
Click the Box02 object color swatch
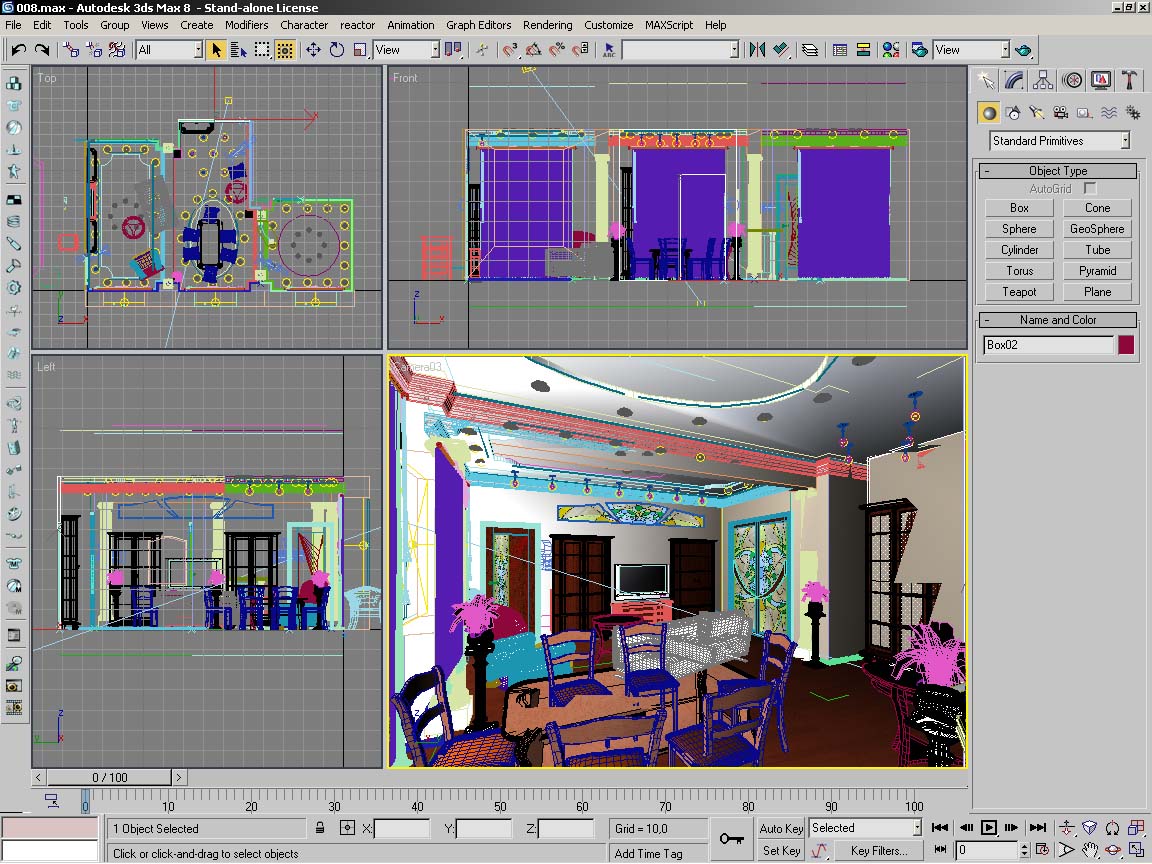(x=1126, y=345)
